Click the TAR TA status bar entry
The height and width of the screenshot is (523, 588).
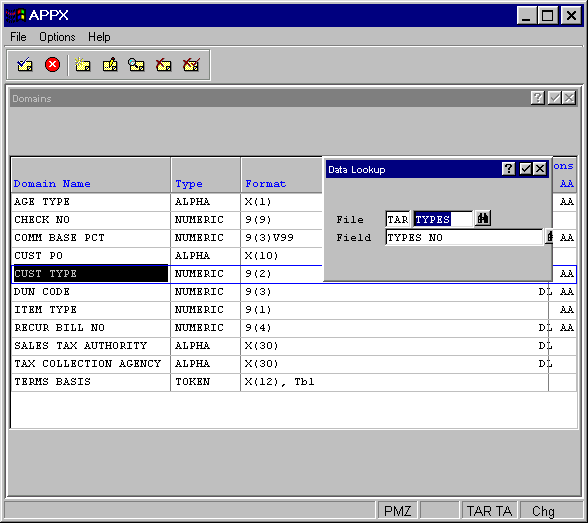coord(489,511)
